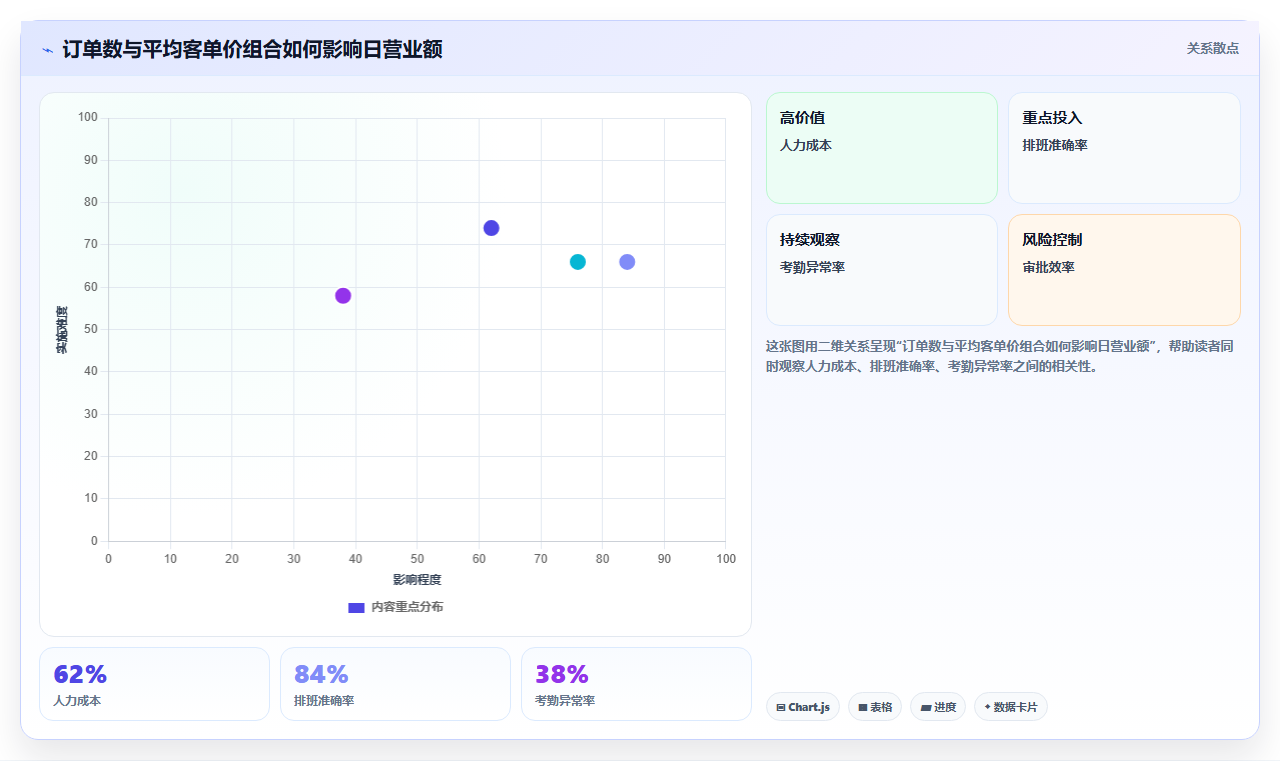
Task: Click 排班准确率 text in 重点投入 card
Action: [x=1055, y=145]
